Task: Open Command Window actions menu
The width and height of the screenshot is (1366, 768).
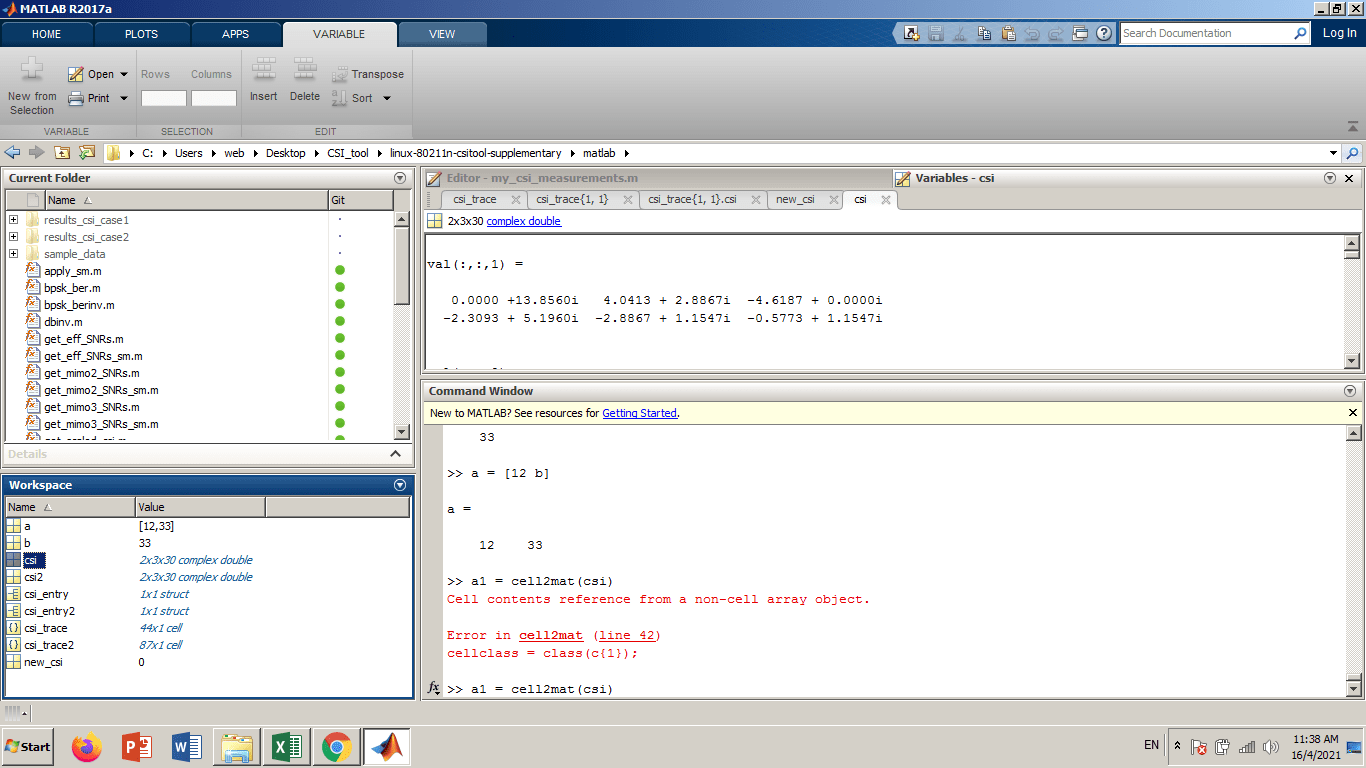Action: coord(1350,391)
